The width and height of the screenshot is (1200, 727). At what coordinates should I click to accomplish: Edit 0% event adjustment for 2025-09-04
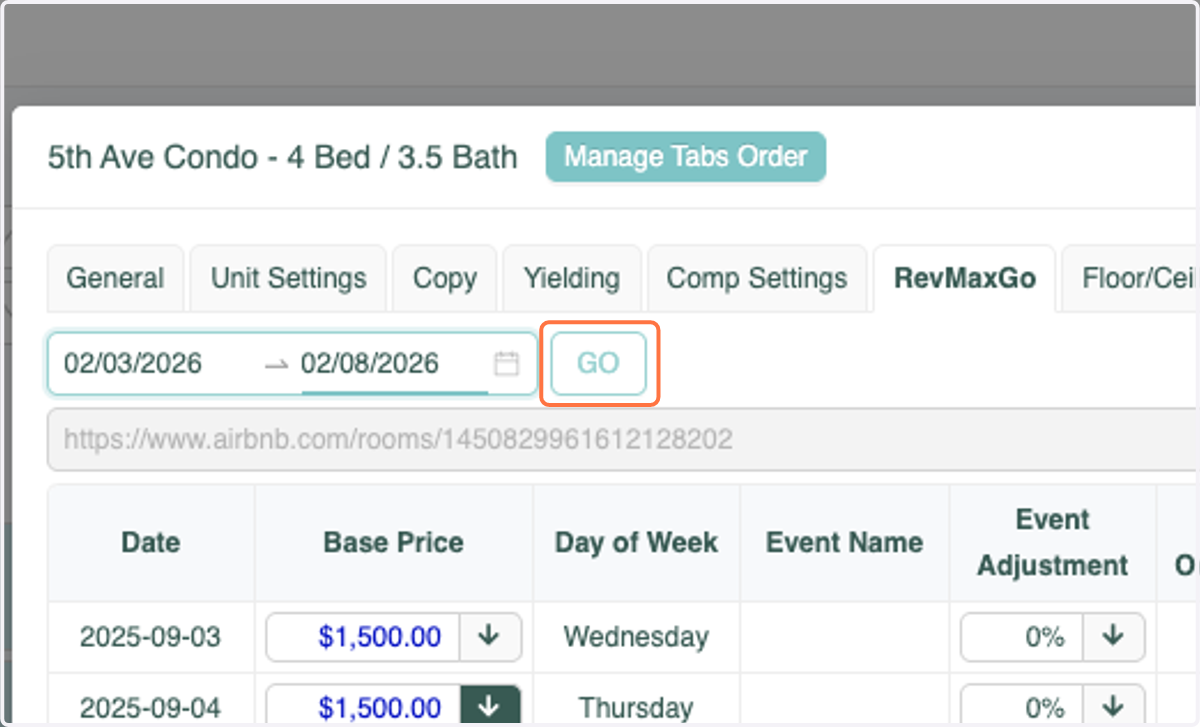(x=1022, y=706)
